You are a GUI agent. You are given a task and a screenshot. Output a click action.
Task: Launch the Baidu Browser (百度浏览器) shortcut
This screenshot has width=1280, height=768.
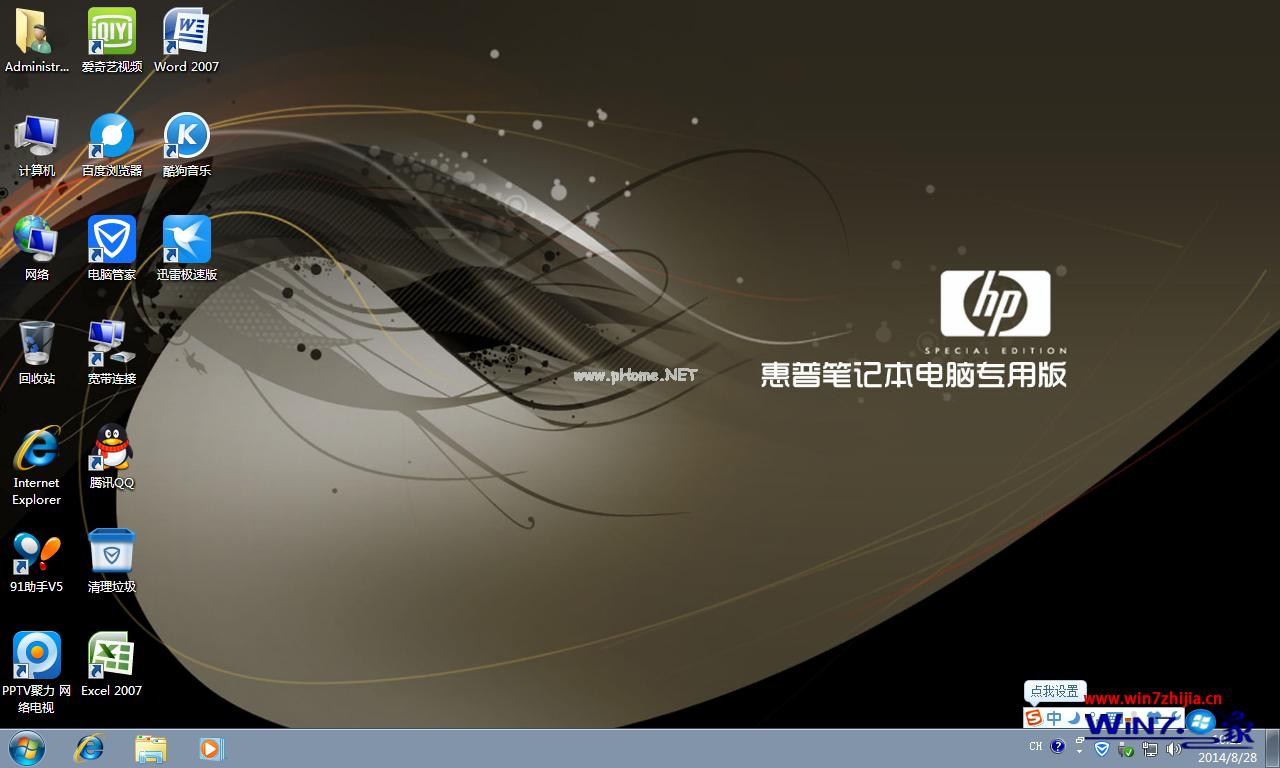[112, 145]
